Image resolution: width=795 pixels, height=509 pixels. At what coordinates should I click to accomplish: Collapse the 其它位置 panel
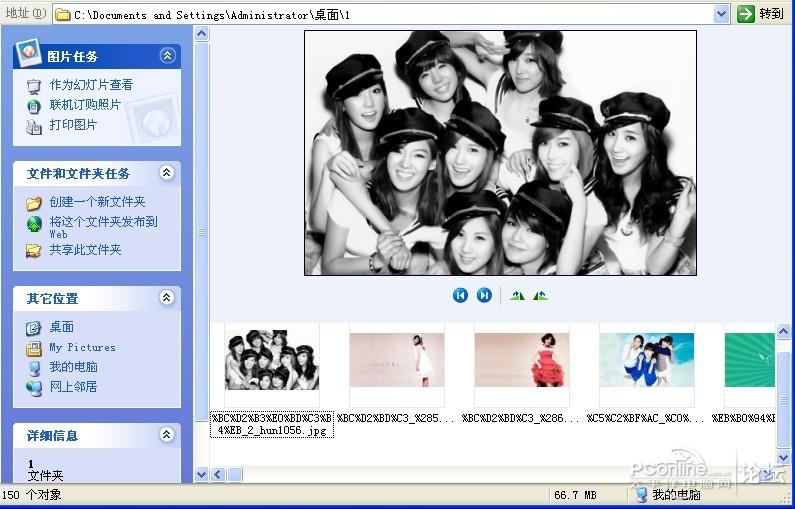(x=167, y=298)
